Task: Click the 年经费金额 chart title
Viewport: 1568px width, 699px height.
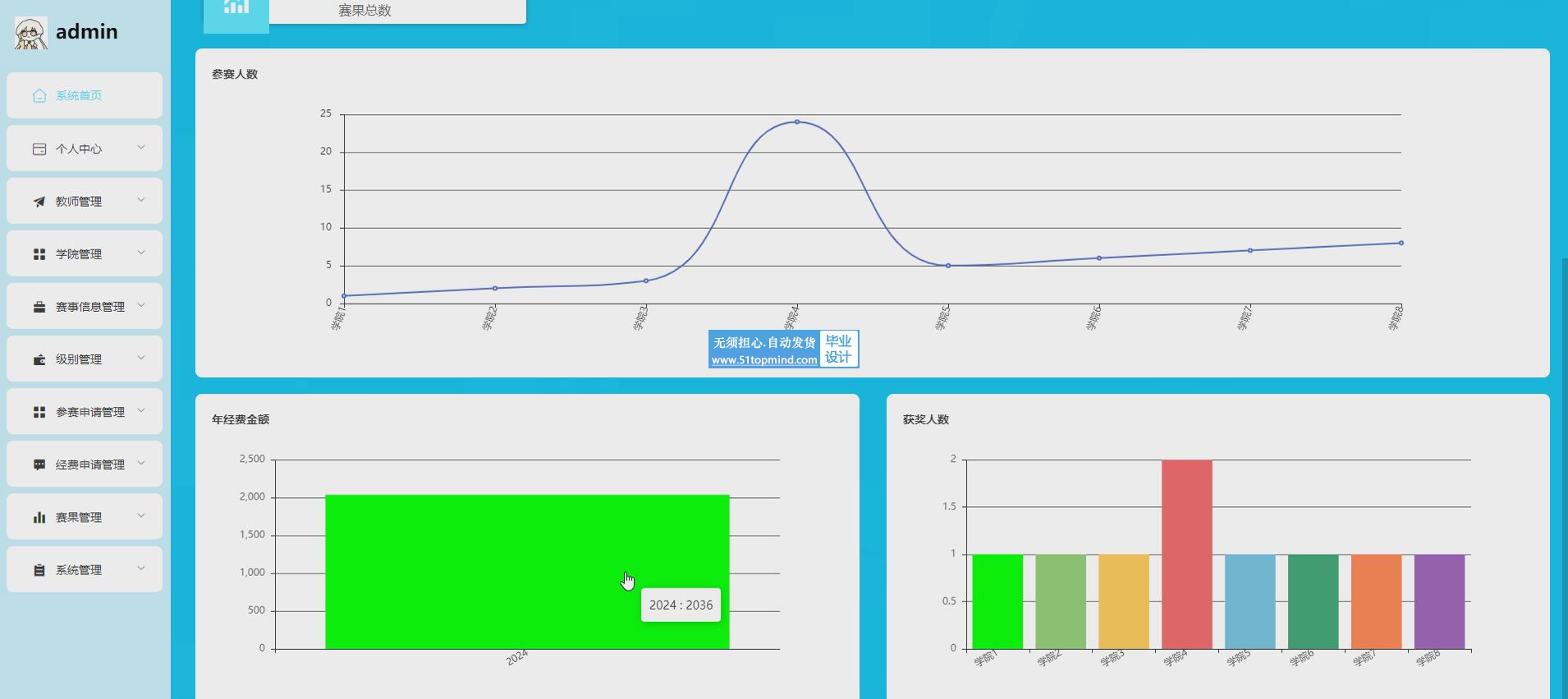Action: [x=241, y=419]
